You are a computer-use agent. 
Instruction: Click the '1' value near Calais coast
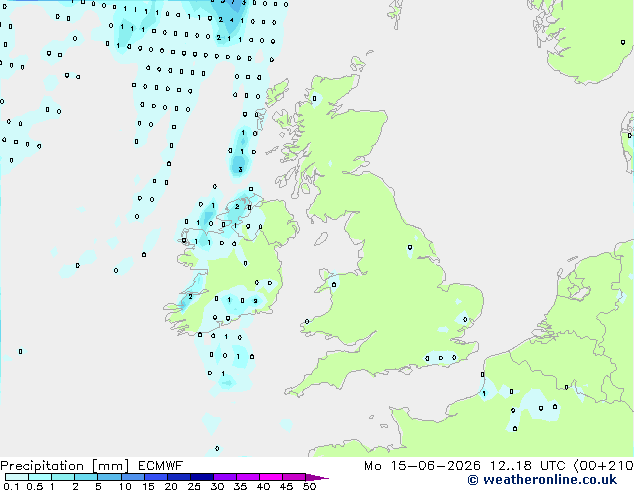tap(484, 393)
